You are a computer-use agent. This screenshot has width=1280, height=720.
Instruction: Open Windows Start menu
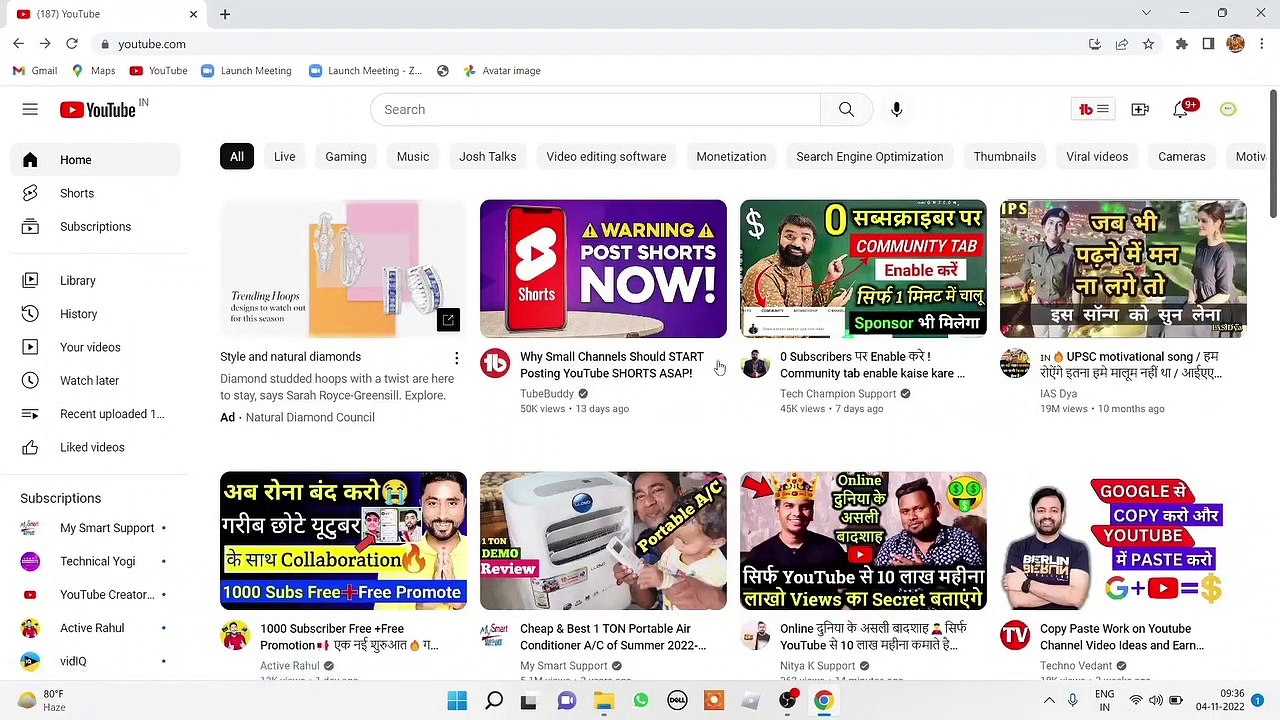[x=457, y=700]
